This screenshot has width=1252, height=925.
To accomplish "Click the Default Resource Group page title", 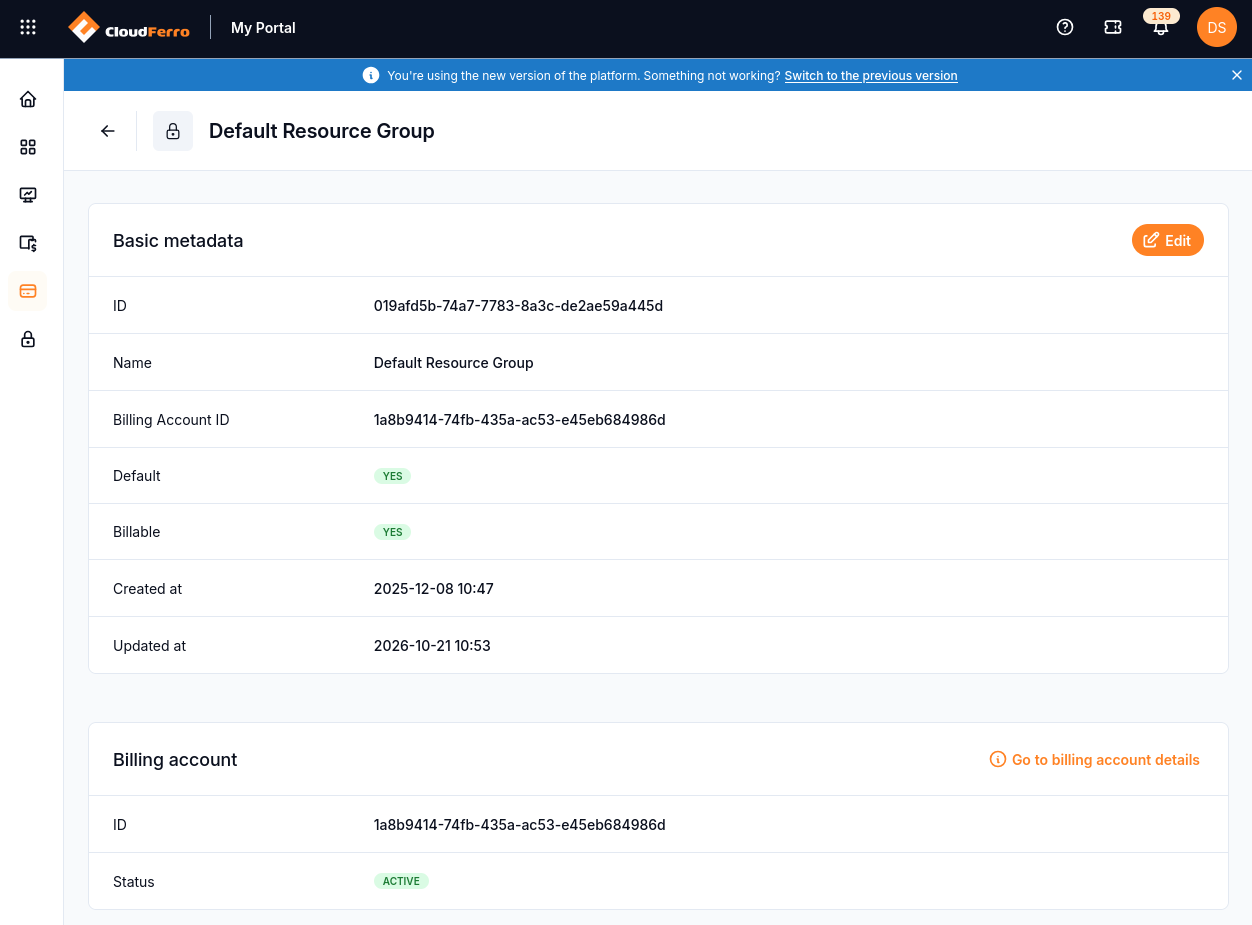I will (x=322, y=131).
